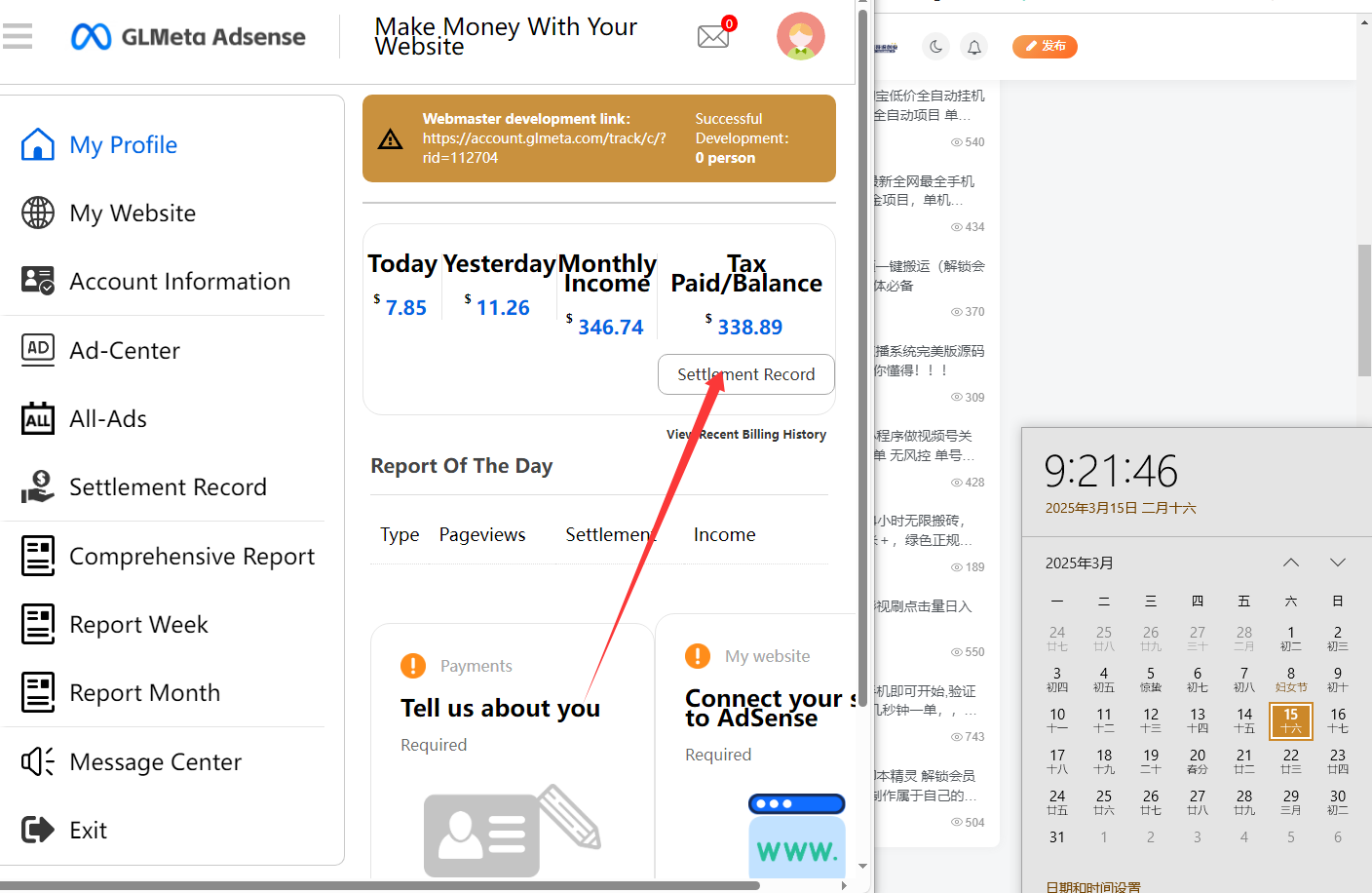
Task: Click the All-Ads calendar icon
Action: tap(38, 418)
